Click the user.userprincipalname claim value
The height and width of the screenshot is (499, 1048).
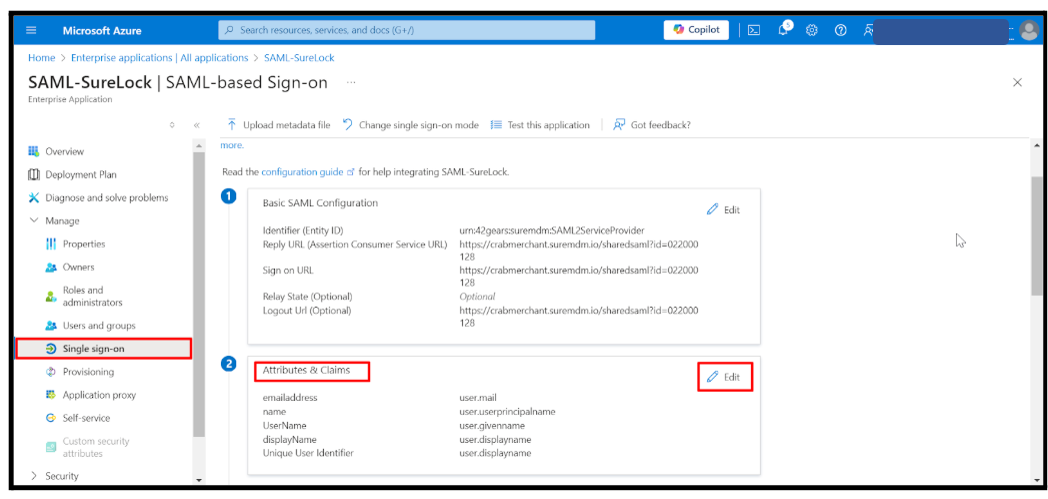[x=507, y=411]
